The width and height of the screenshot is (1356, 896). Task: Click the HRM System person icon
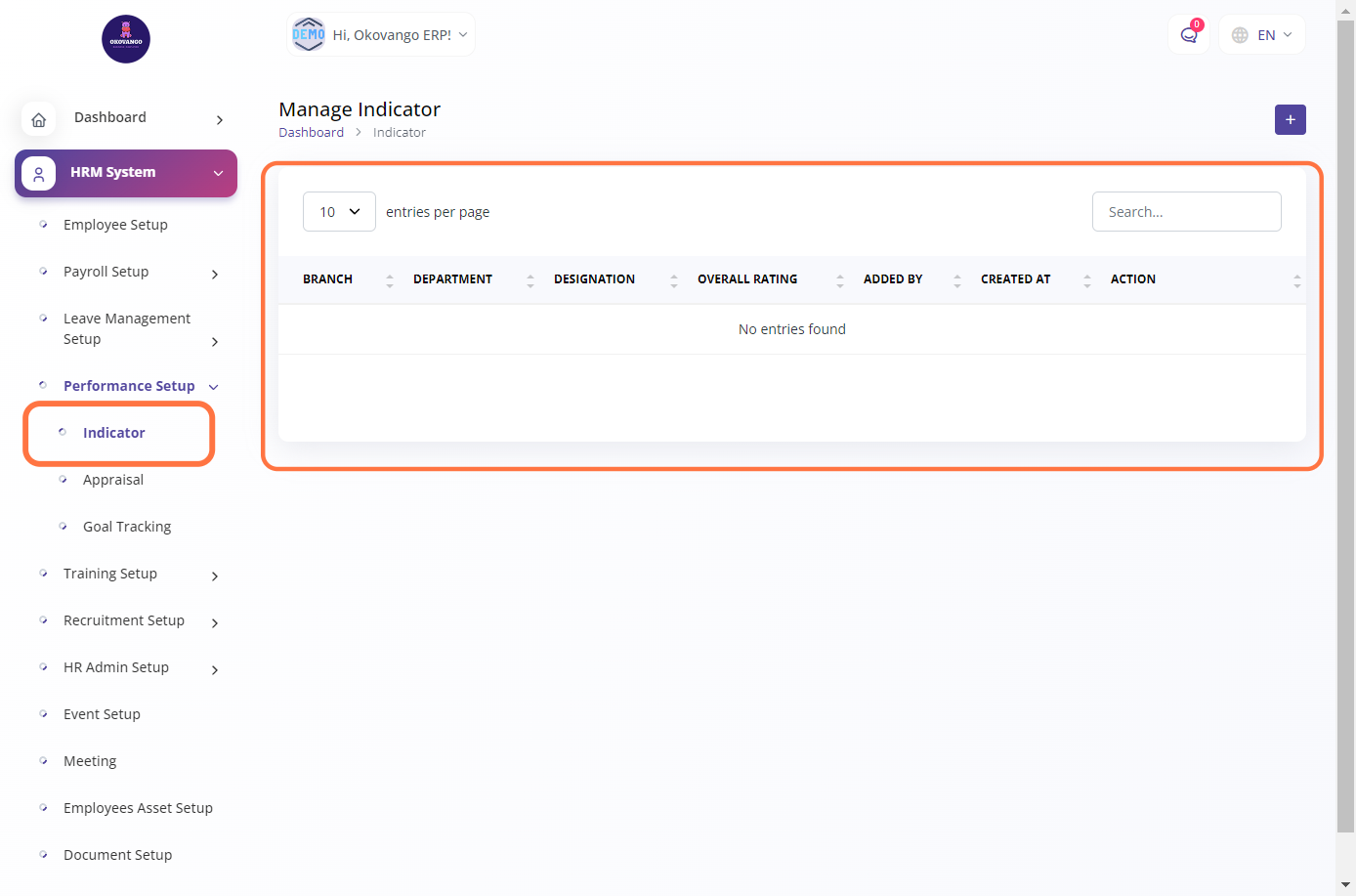(39, 174)
